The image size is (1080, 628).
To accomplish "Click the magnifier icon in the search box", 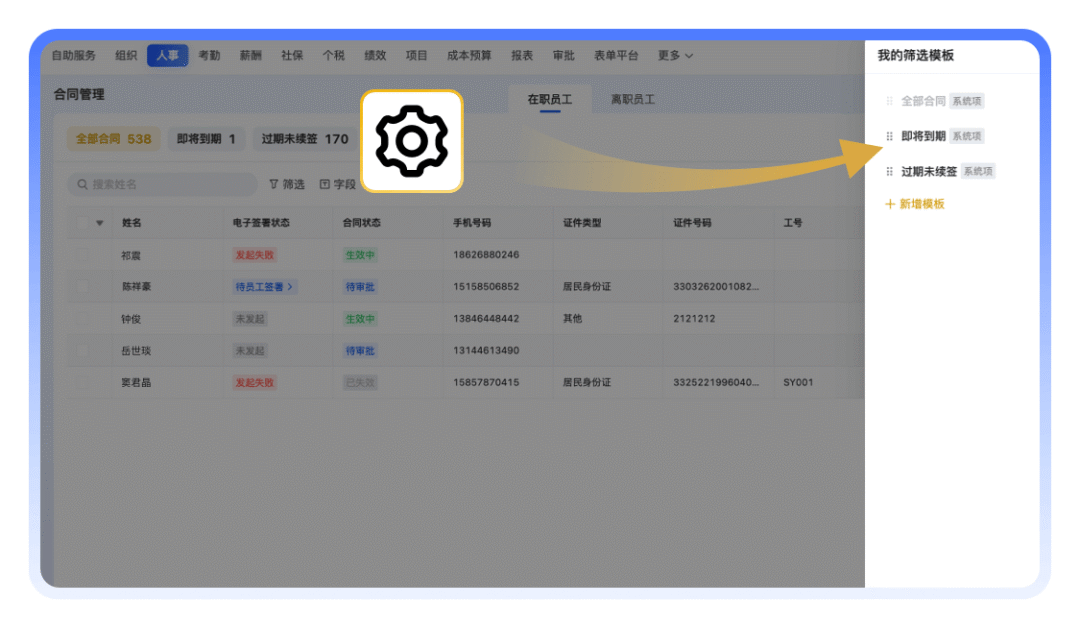I will pos(81,184).
